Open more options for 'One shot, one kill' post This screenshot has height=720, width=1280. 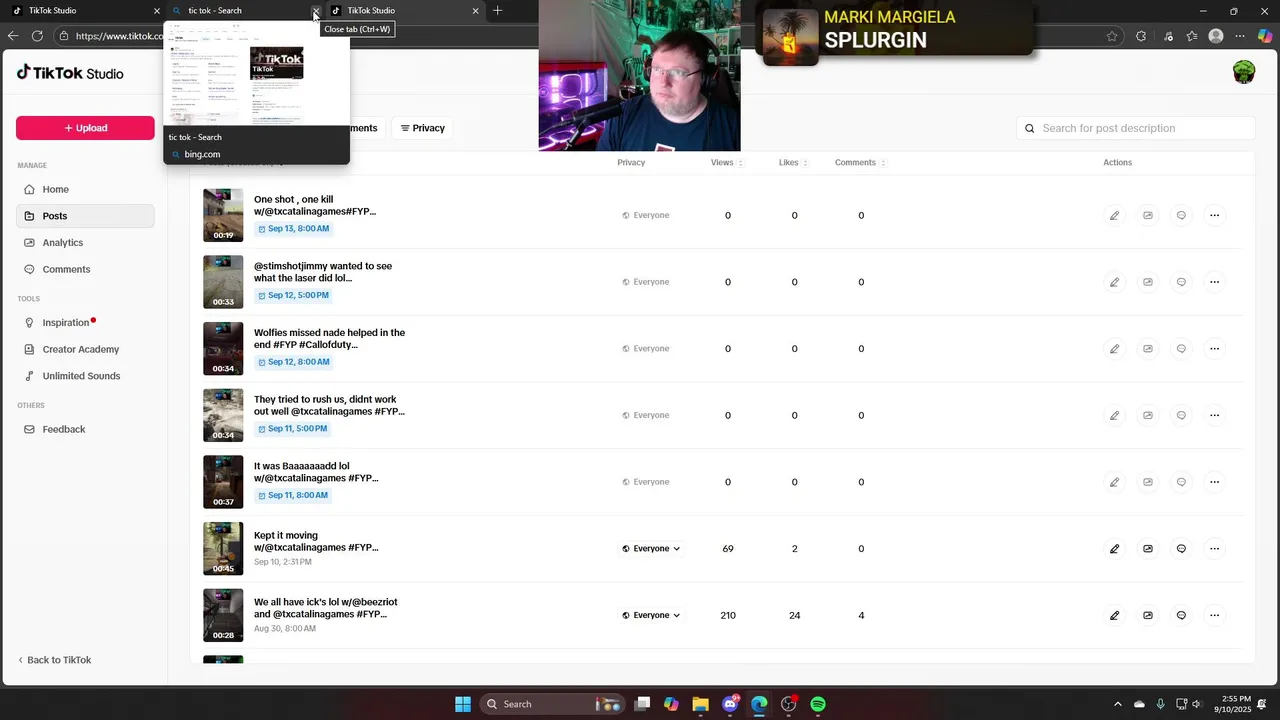pyautogui.click(x=1215, y=215)
